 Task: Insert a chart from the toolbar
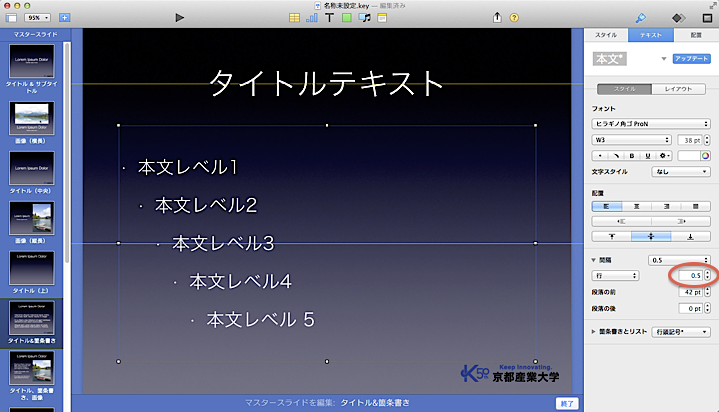tap(312, 18)
